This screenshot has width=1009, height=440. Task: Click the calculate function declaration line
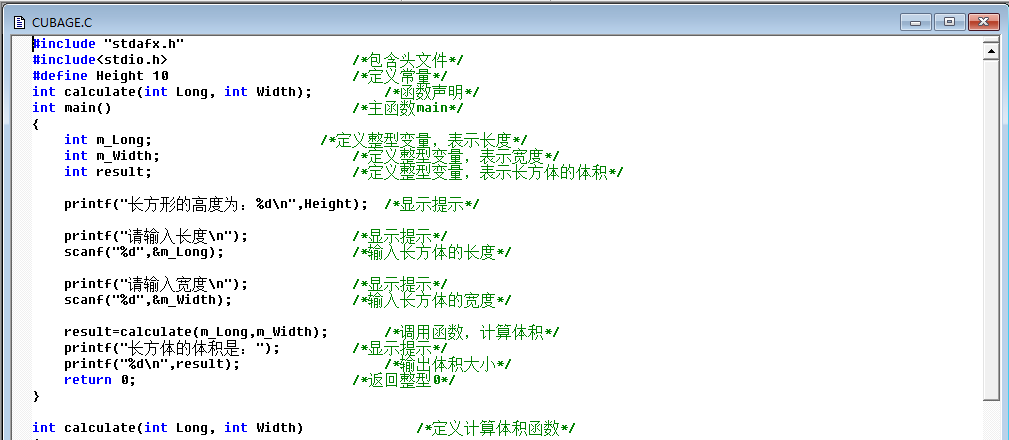pos(172,92)
